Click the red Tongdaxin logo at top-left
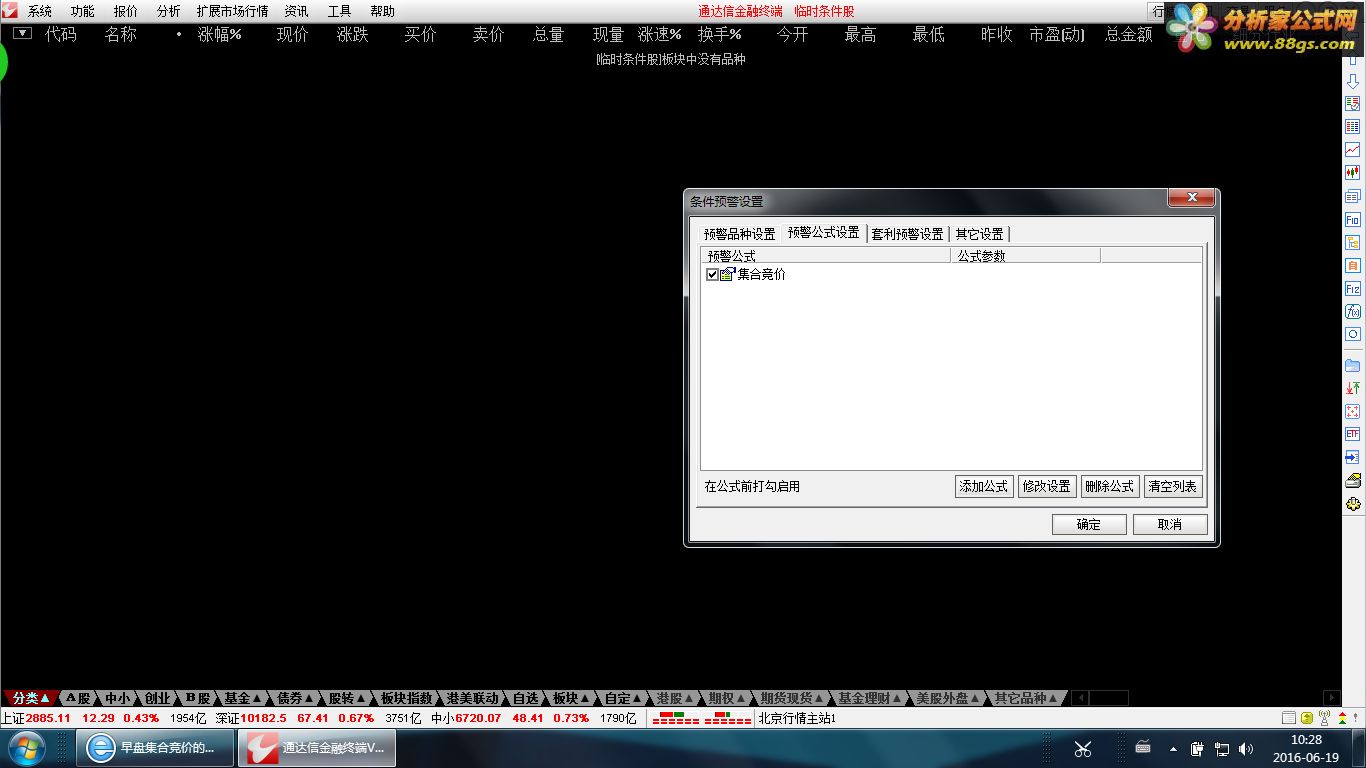Screen dimensions: 1366x768 click(10, 11)
